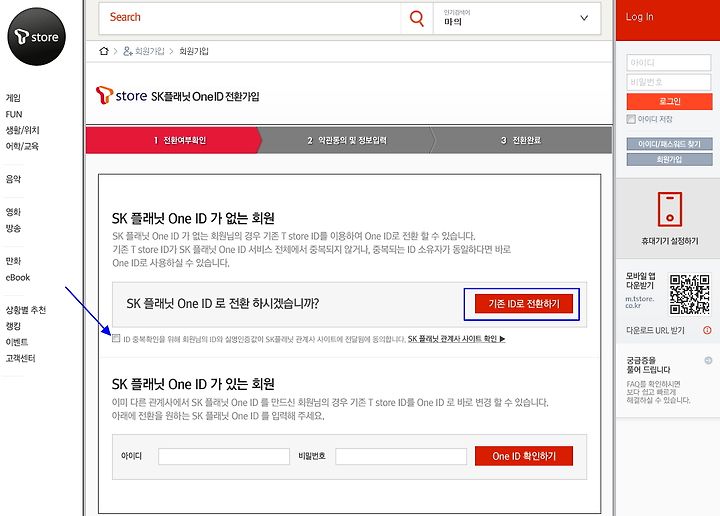Image resolution: width=720 pixels, height=516 pixels.
Task: Click the One ID 확인하기 button
Action: 523,456
